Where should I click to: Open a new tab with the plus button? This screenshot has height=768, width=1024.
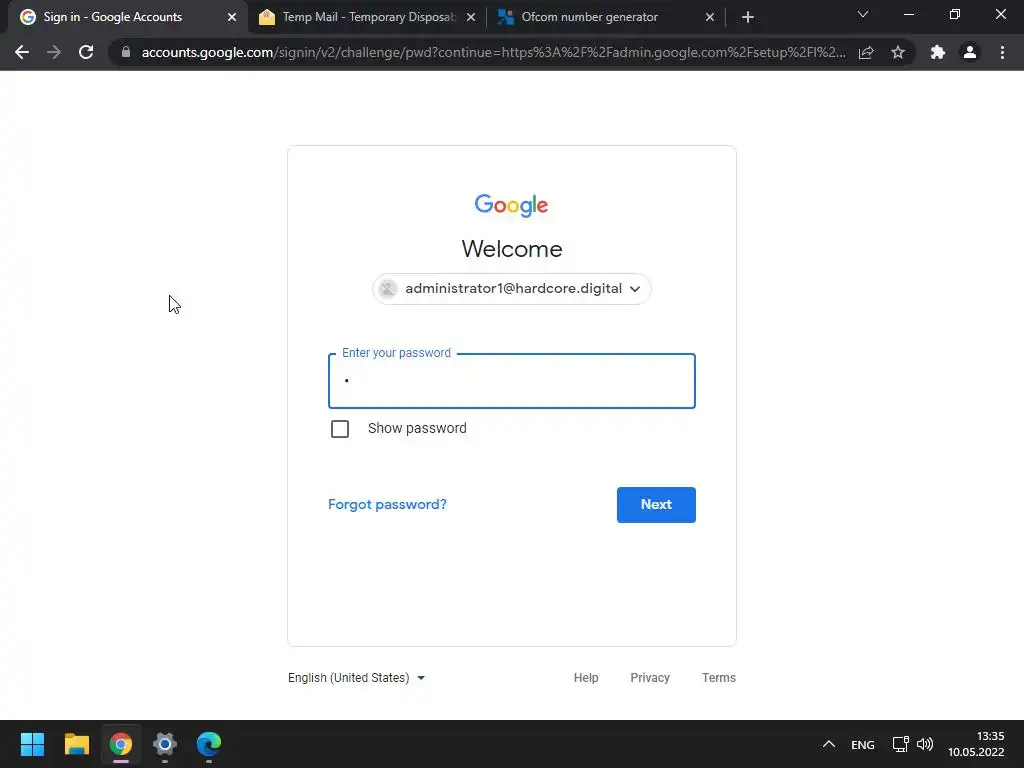pyautogui.click(x=748, y=17)
